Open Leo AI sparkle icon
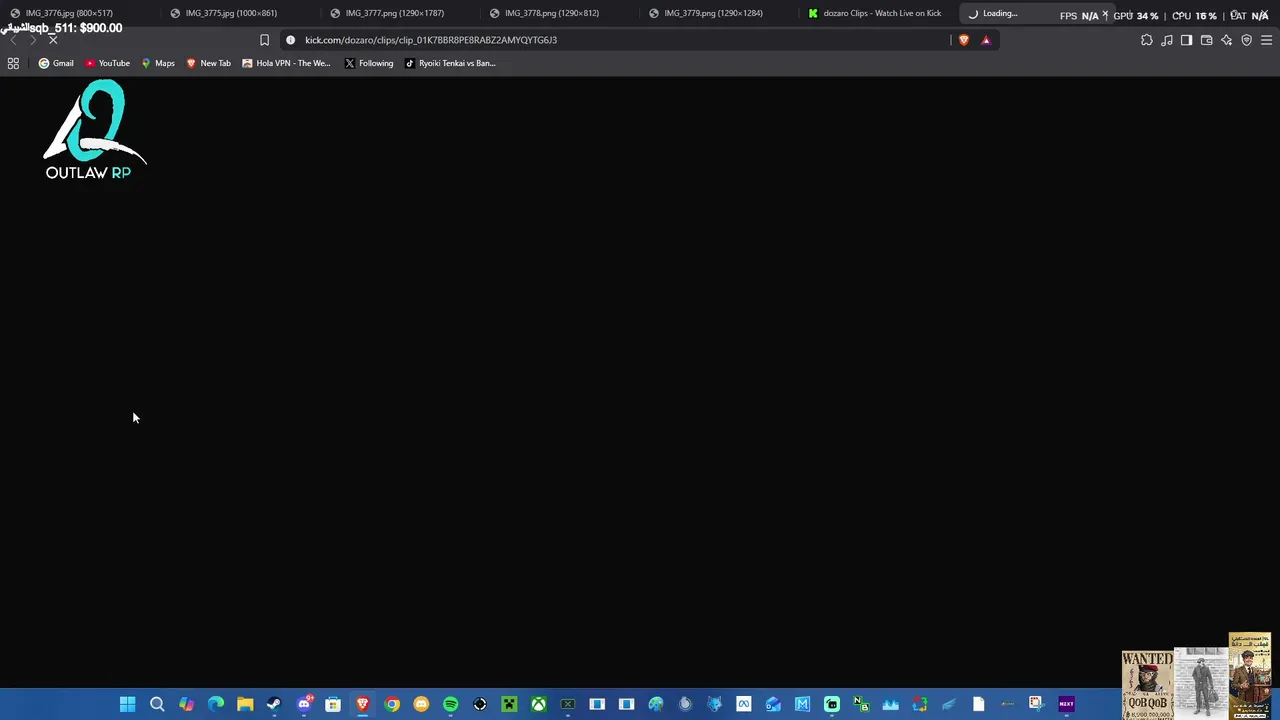The height and width of the screenshot is (720, 1280). pyautogui.click(x=1227, y=40)
